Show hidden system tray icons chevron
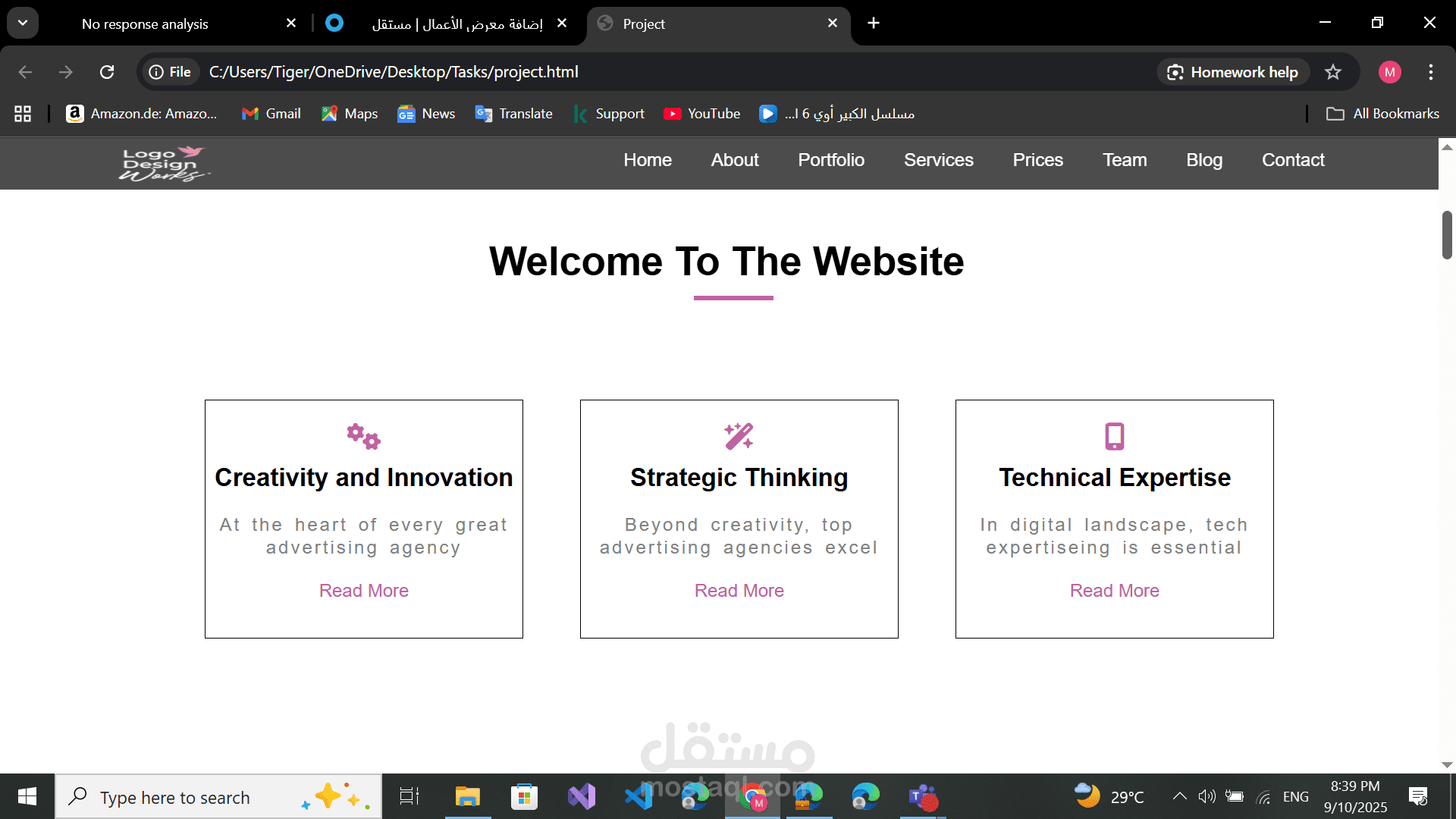Screen dimensions: 1456x819 click(1179, 796)
